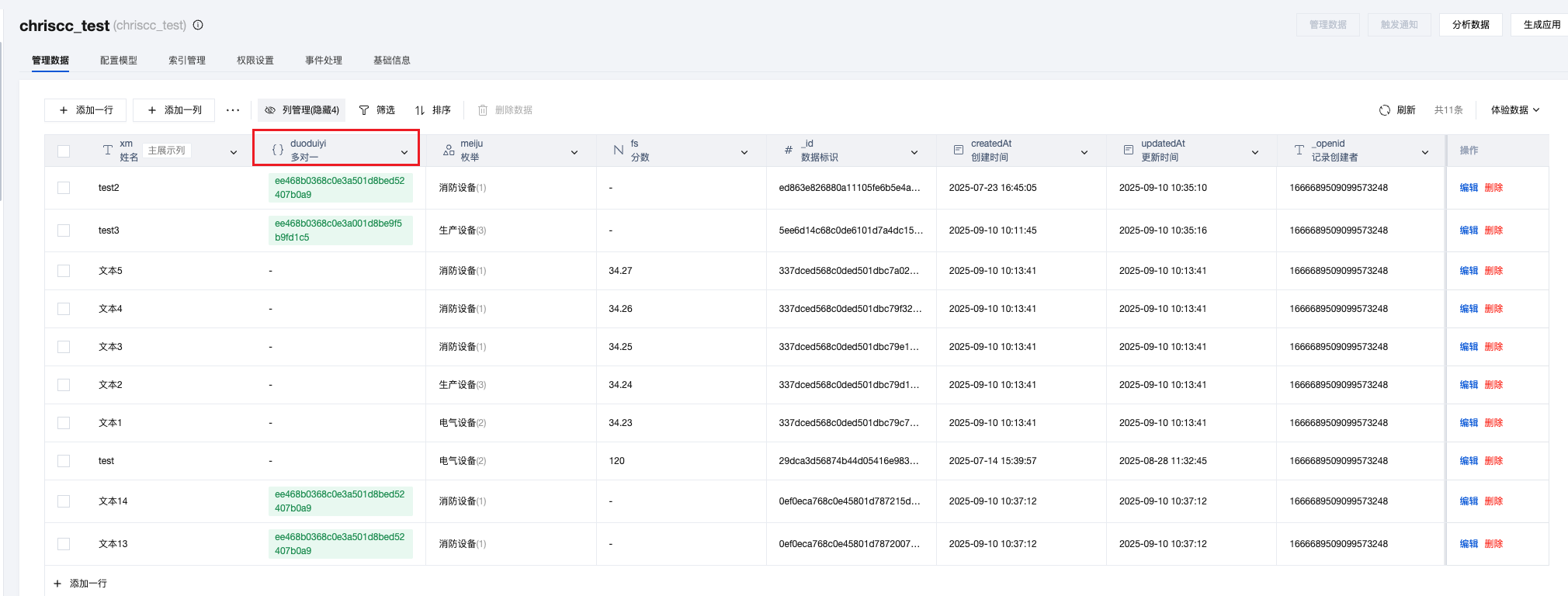1568x596 pixels.
Task: Check the checkbox for row 文本3
Action: [x=64, y=347]
